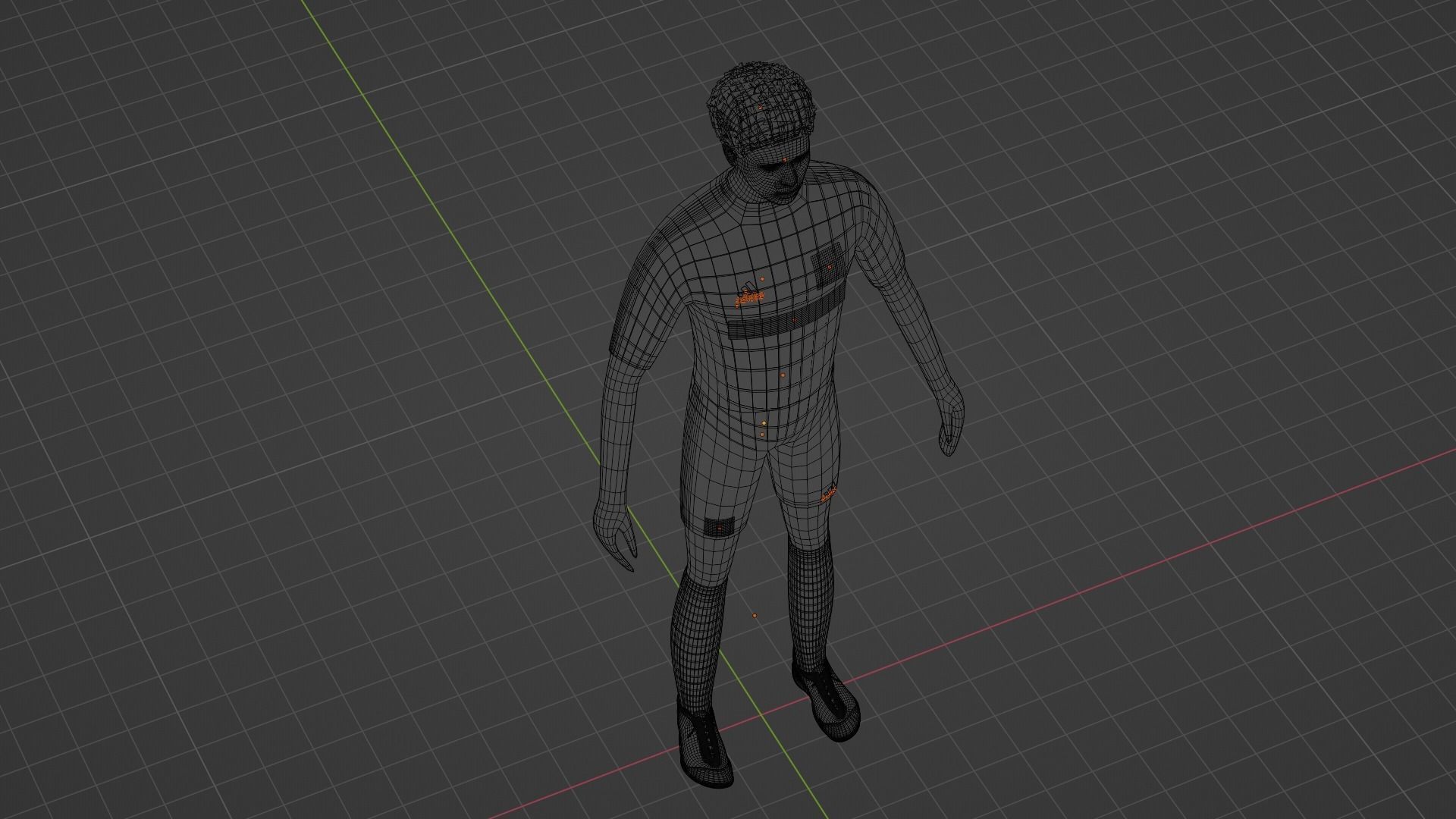Click the isolated orange origin point between the shins
This screenshot has height=819, width=1456.
click(755, 616)
